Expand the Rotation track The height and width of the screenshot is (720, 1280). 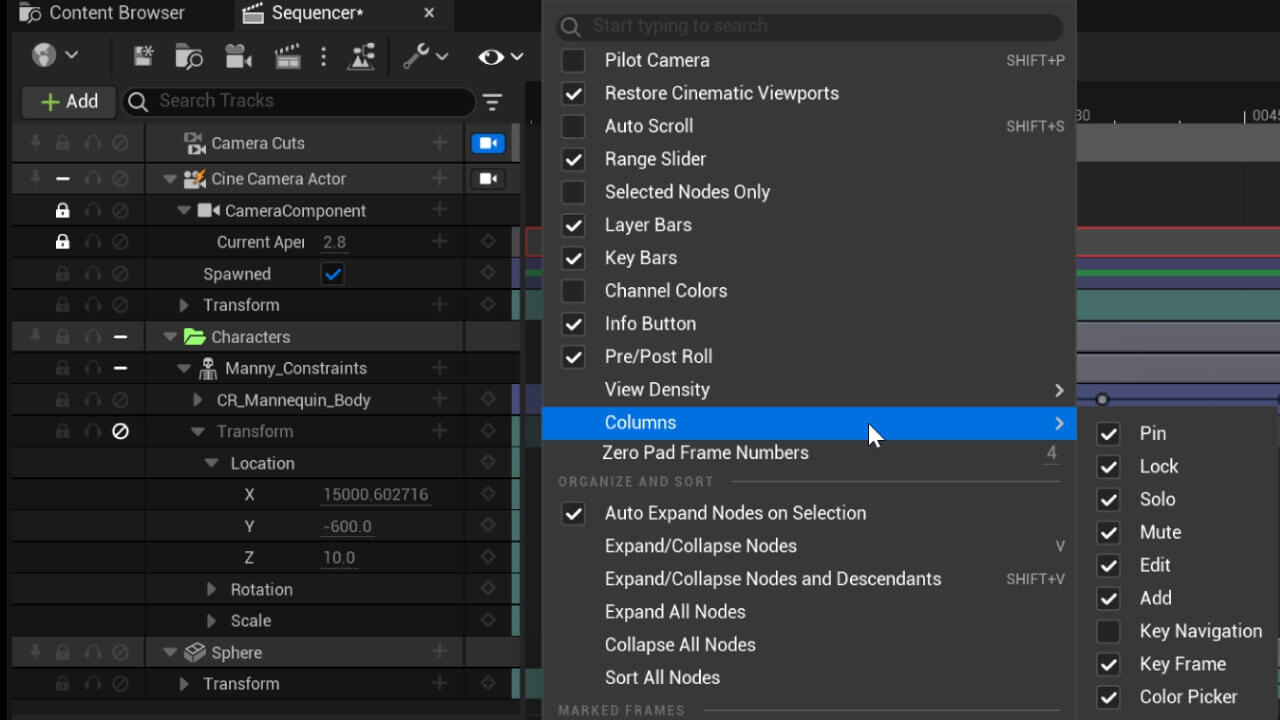point(211,590)
